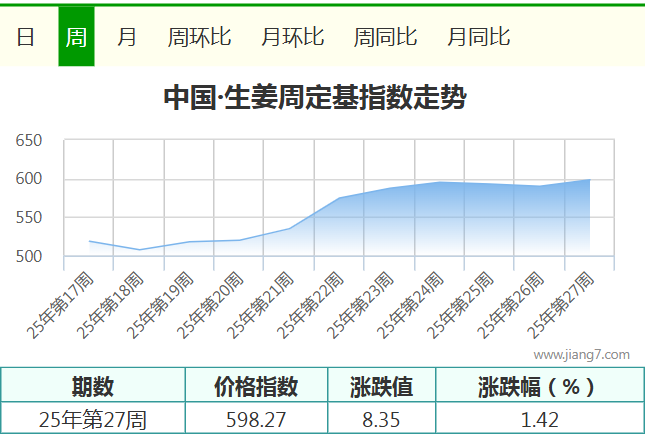Open the 周环比 tab
This screenshot has width=645, height=440.
(x=200, y=37)
